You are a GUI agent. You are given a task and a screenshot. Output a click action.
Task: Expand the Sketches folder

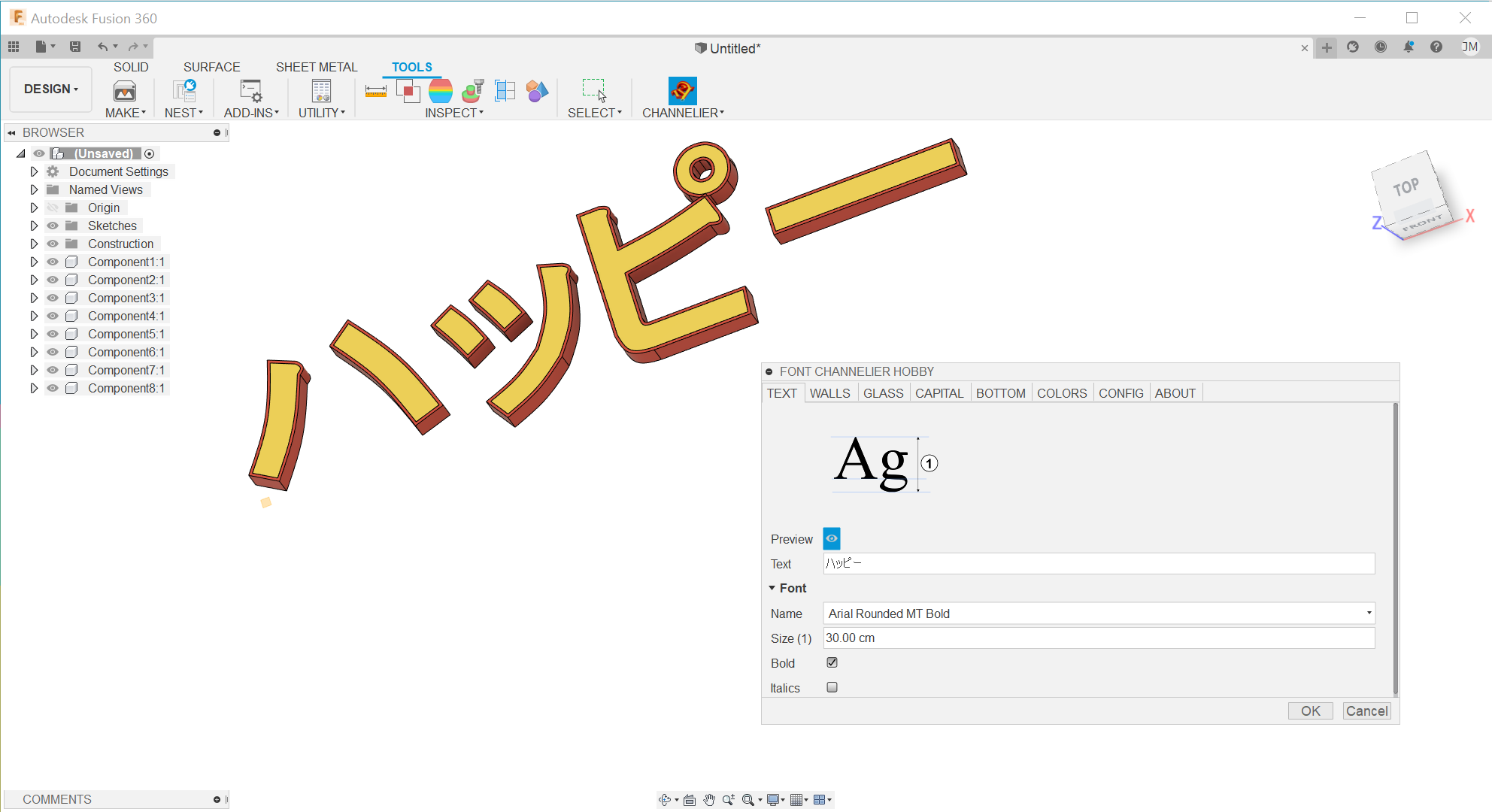pyautogui.click(x=34, y=226)
